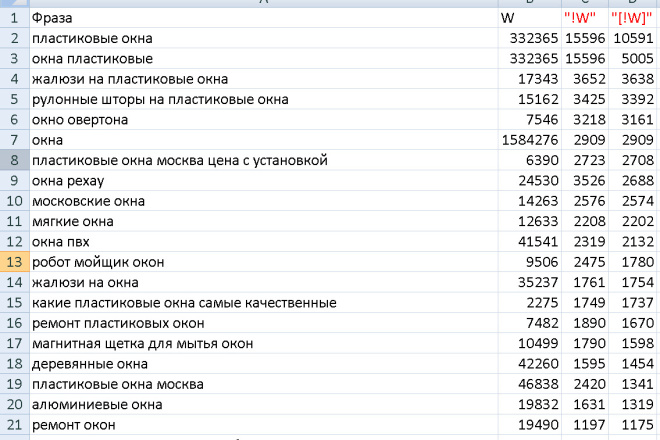The width and height of the screenshot is (660, 440).
Task: Click the value 2576 cell
Action: 585,201
